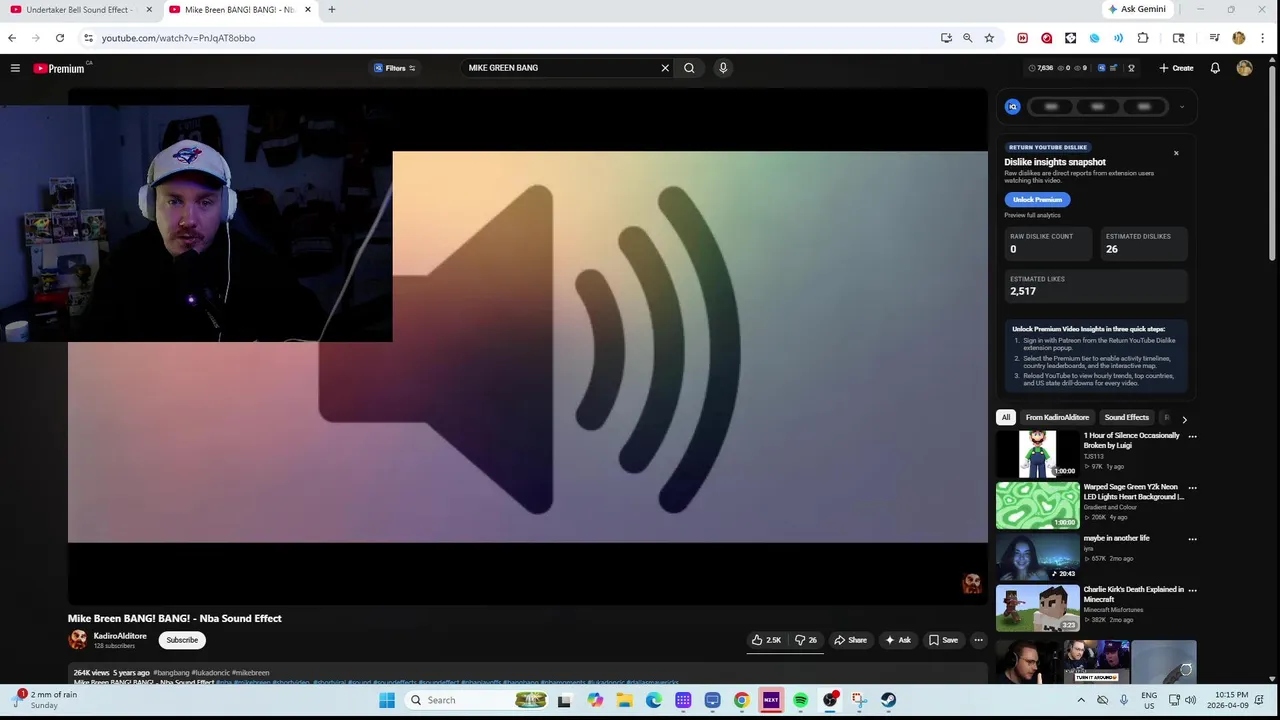Switch to the Undertaker Bell Sound Effect tab
The width and height of the screenshot is (1280, 720).
click(x=78, y=10)
